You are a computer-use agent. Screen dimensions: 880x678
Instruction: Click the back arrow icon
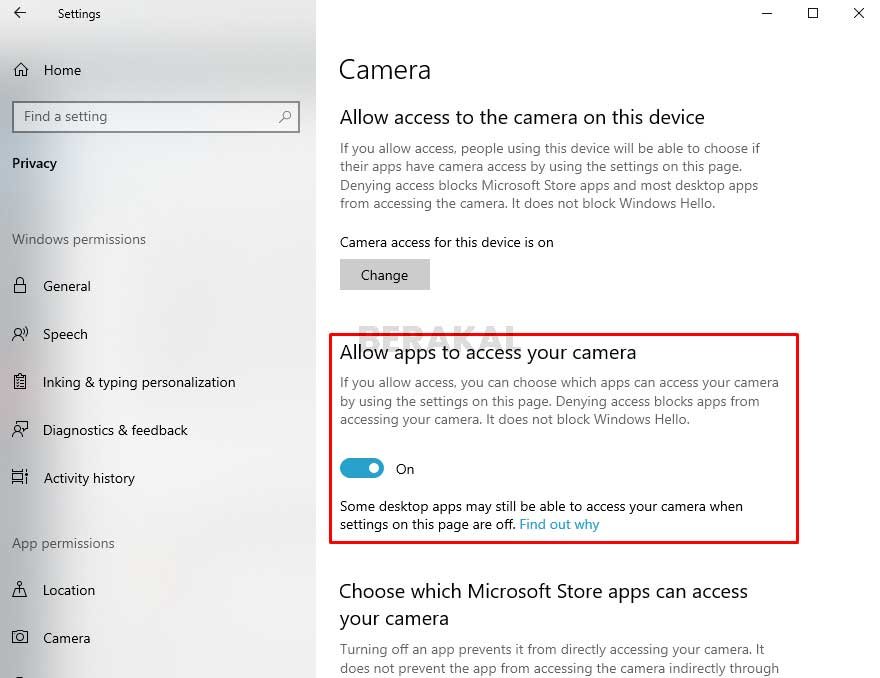click(20, 13)
